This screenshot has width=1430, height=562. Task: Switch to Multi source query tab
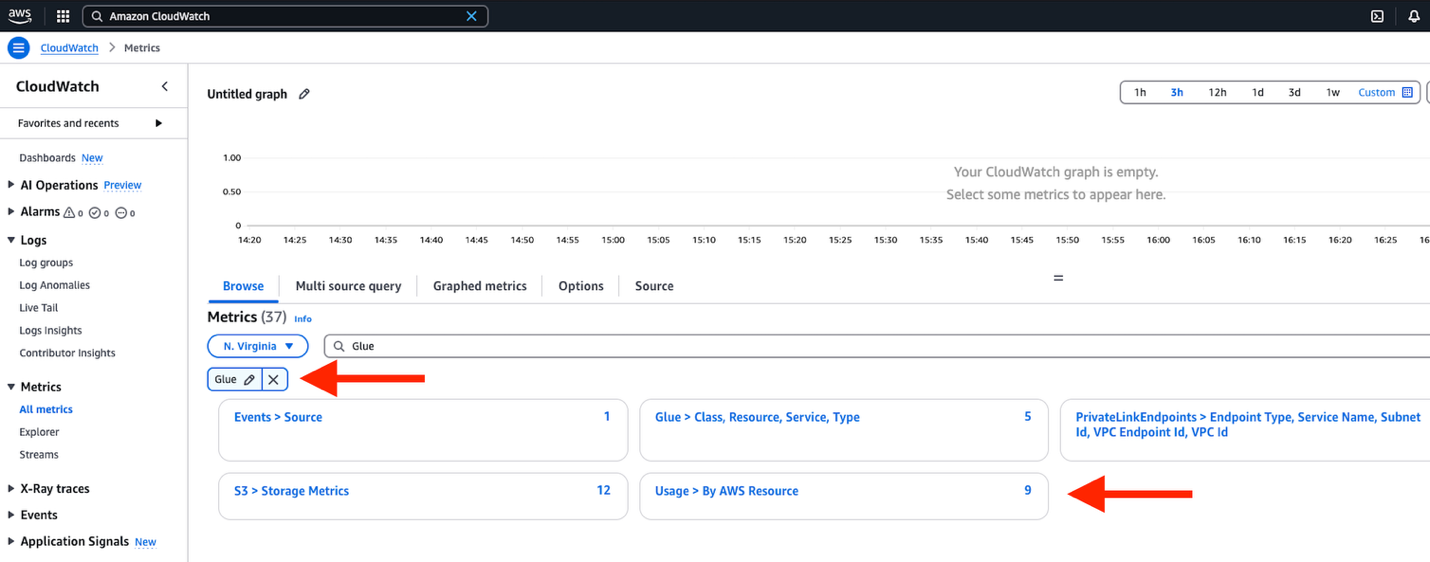click(x=348, y=286)
